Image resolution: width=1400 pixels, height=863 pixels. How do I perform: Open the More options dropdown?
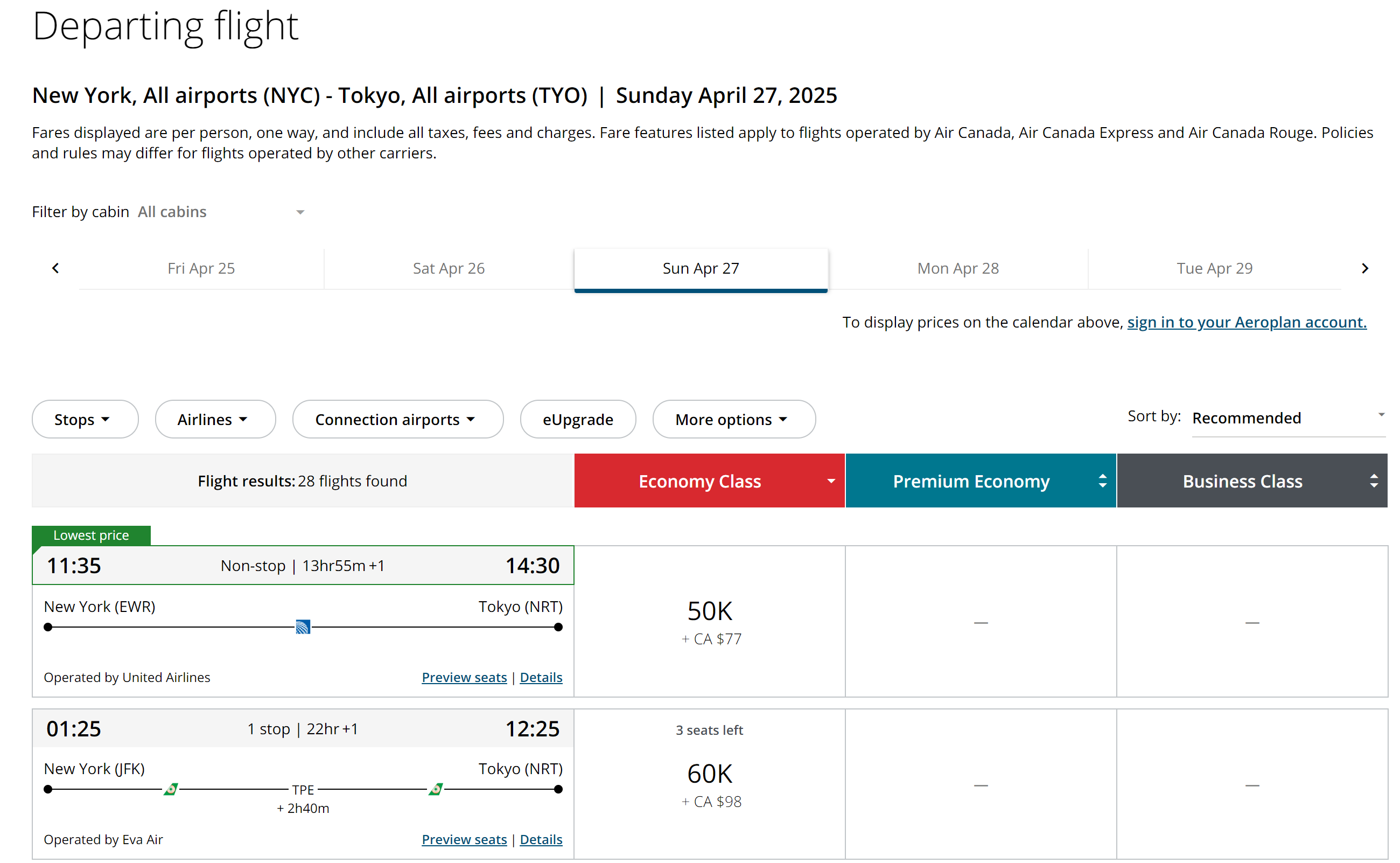point(734,420)
